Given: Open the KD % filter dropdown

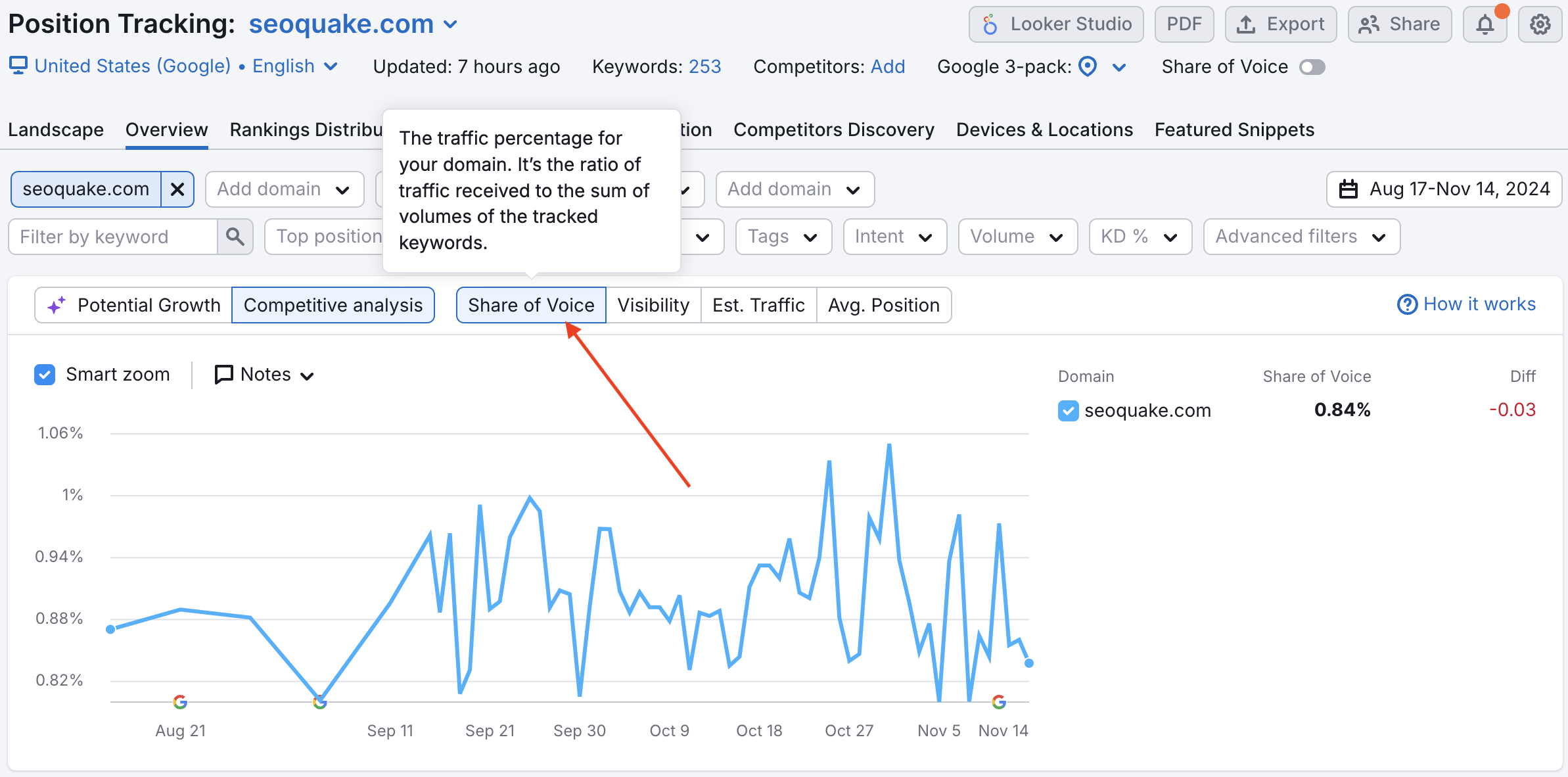Looking at the screenshot, I should 1140,237.
